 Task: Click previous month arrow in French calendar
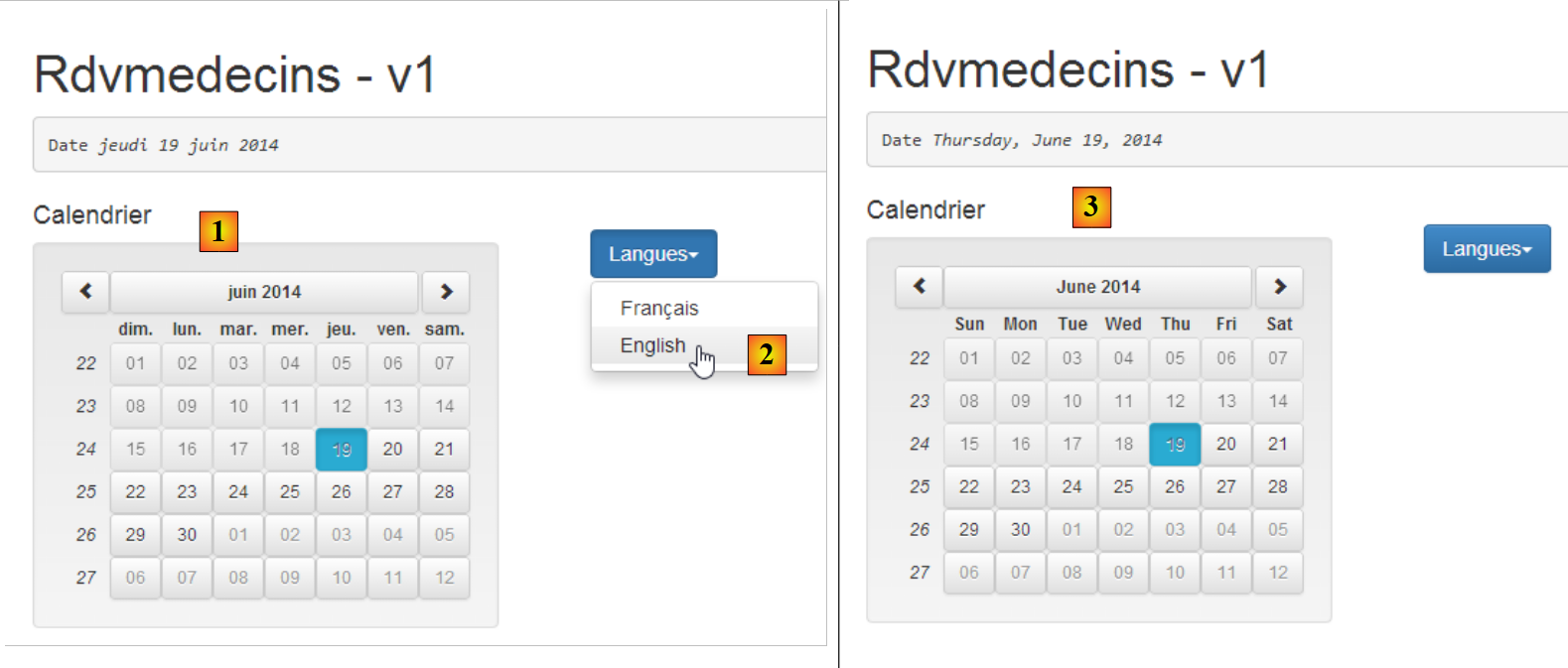[x=85, y=292]
